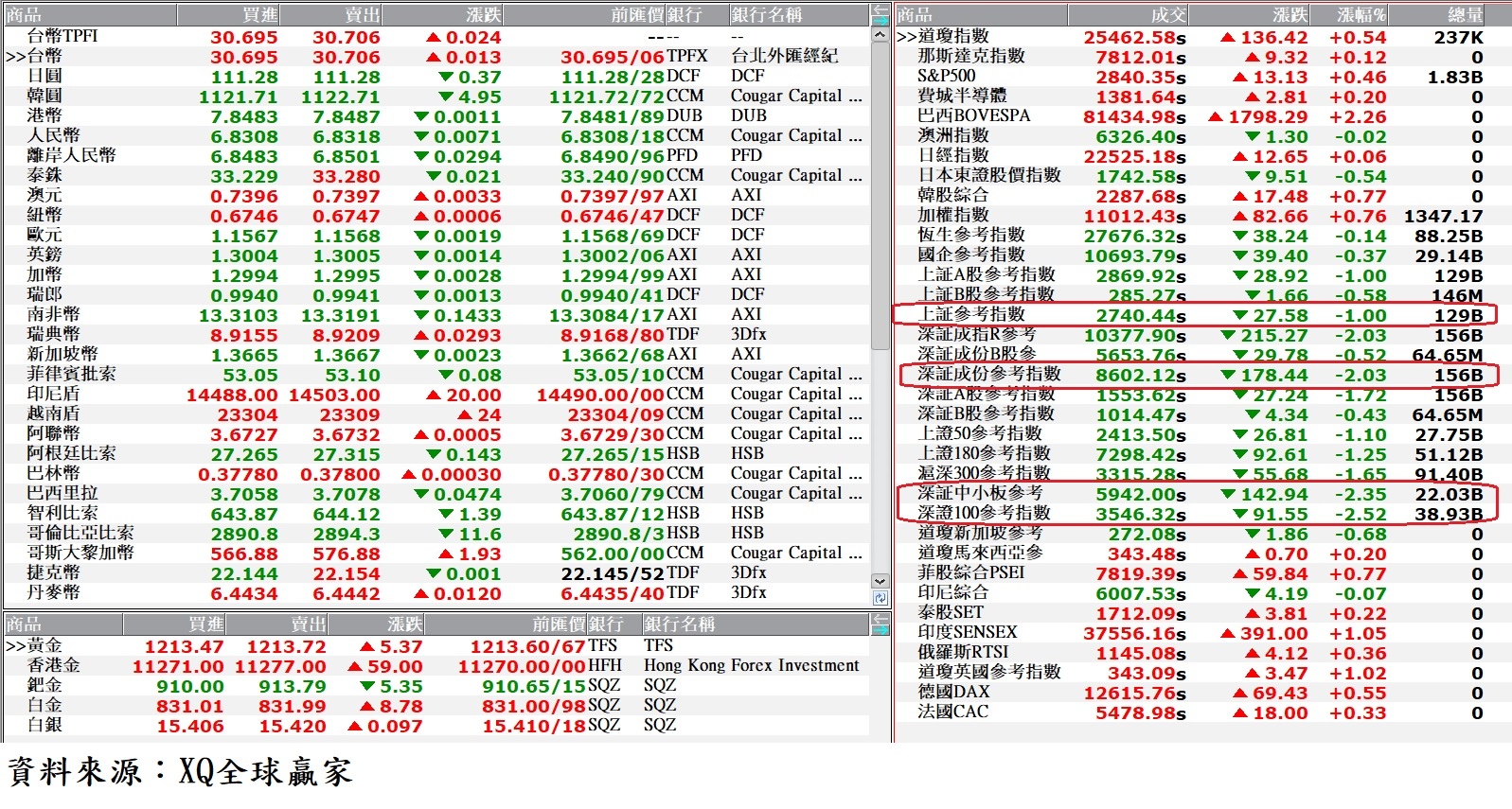Click the 成交 header in index panel
This screenshot has width=1512, height=809.
(1128, 15)
